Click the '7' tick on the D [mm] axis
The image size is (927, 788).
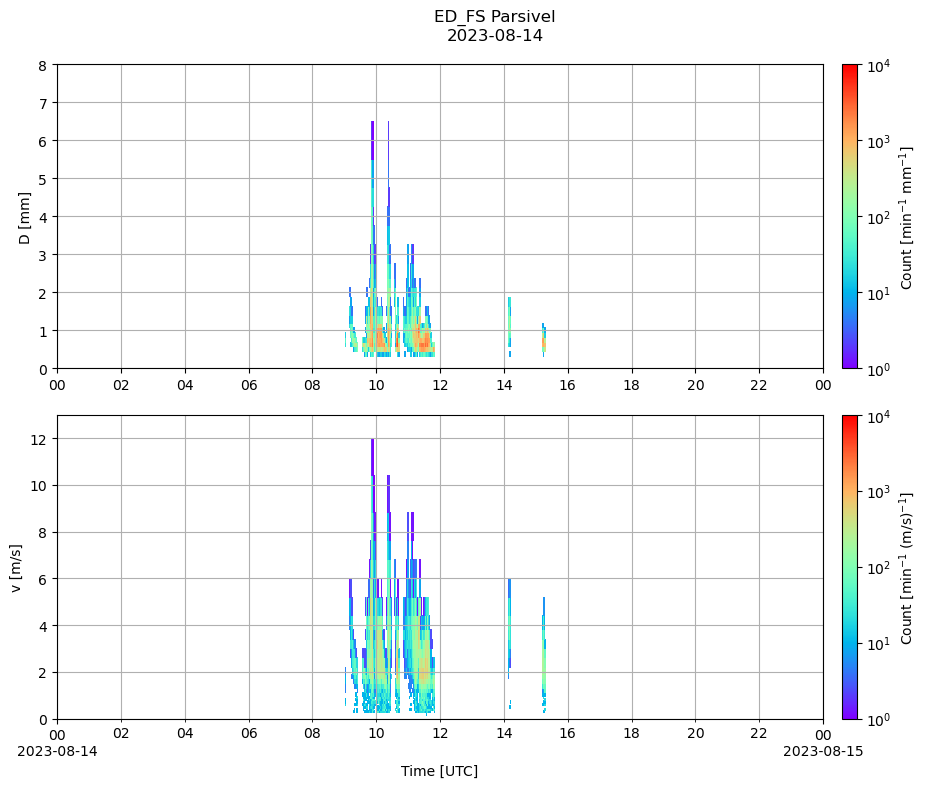(43, 103)
